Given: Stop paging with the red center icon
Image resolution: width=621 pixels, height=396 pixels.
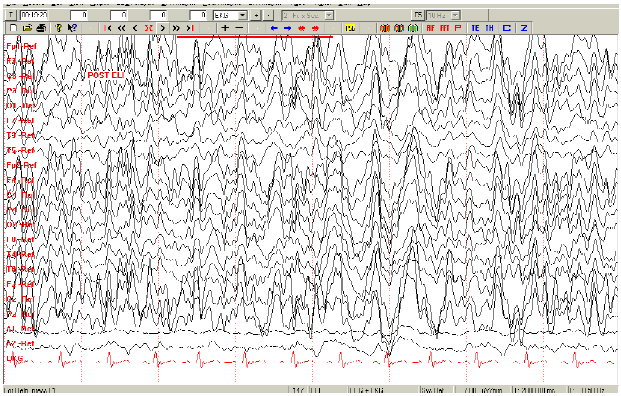Looking at the screenshot, I should pos(149,28).
